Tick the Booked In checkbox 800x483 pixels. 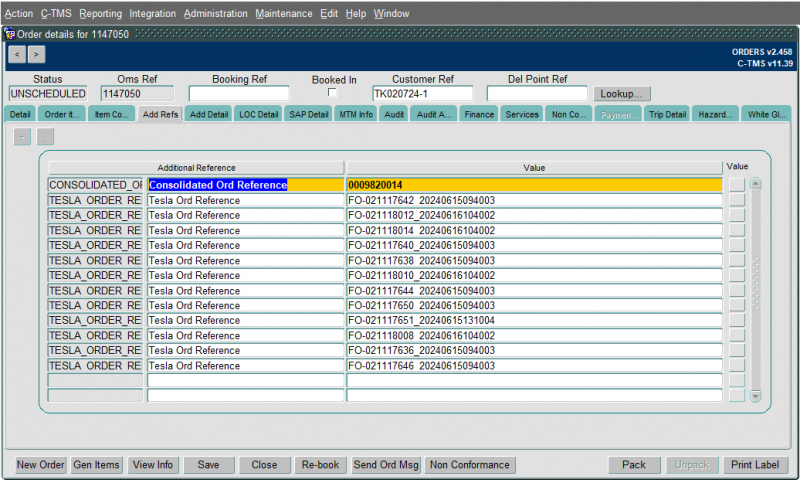(x=332, y=92)
